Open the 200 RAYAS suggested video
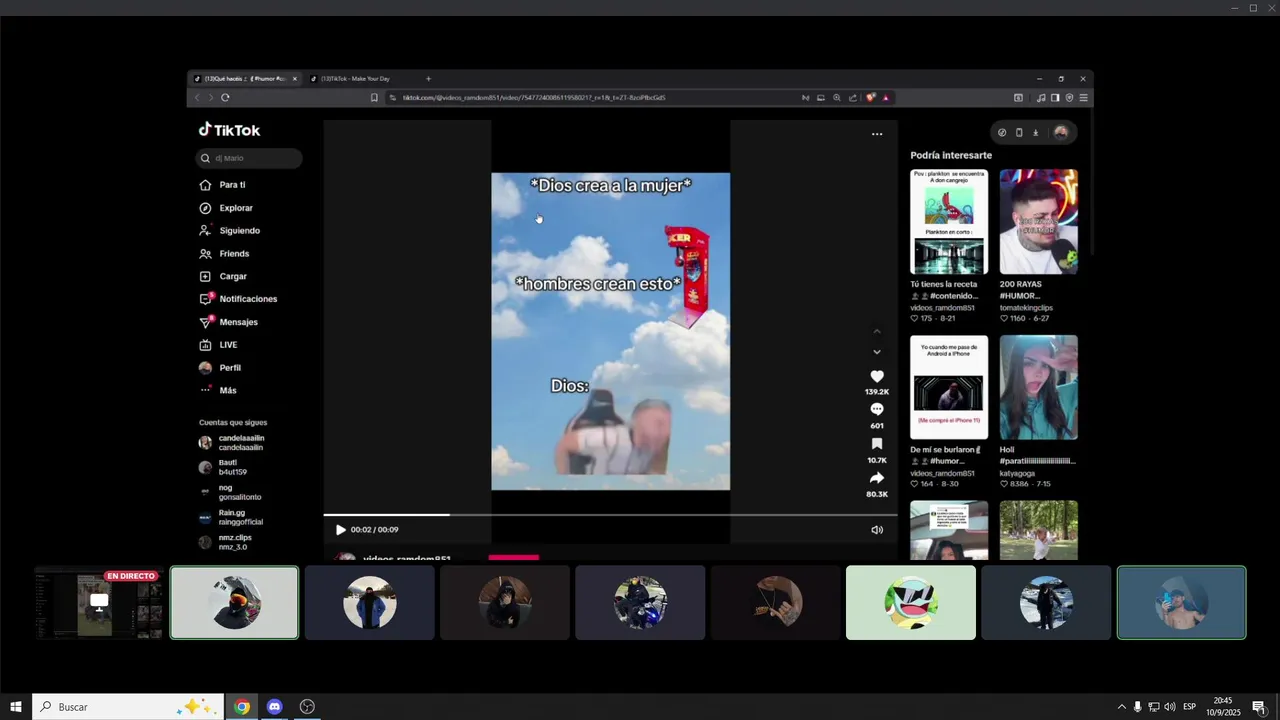 [x=1039, y=221]
